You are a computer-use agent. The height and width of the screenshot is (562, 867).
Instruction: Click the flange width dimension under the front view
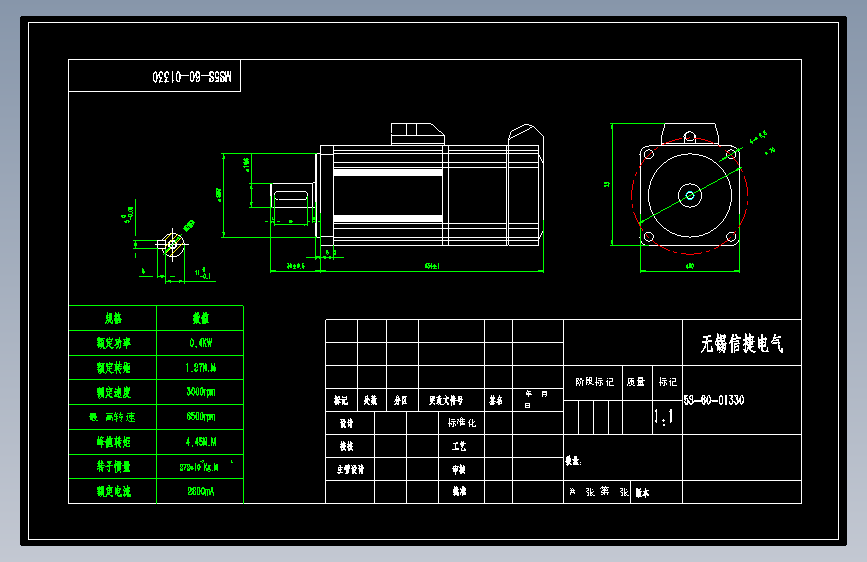tap(690, 271)
